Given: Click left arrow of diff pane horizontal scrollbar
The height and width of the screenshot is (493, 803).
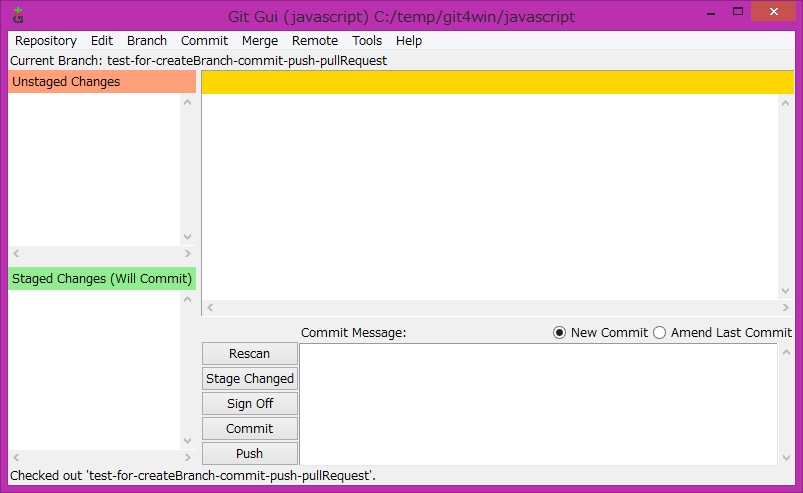Looking at the screenshot, I should tap(210, 308).
